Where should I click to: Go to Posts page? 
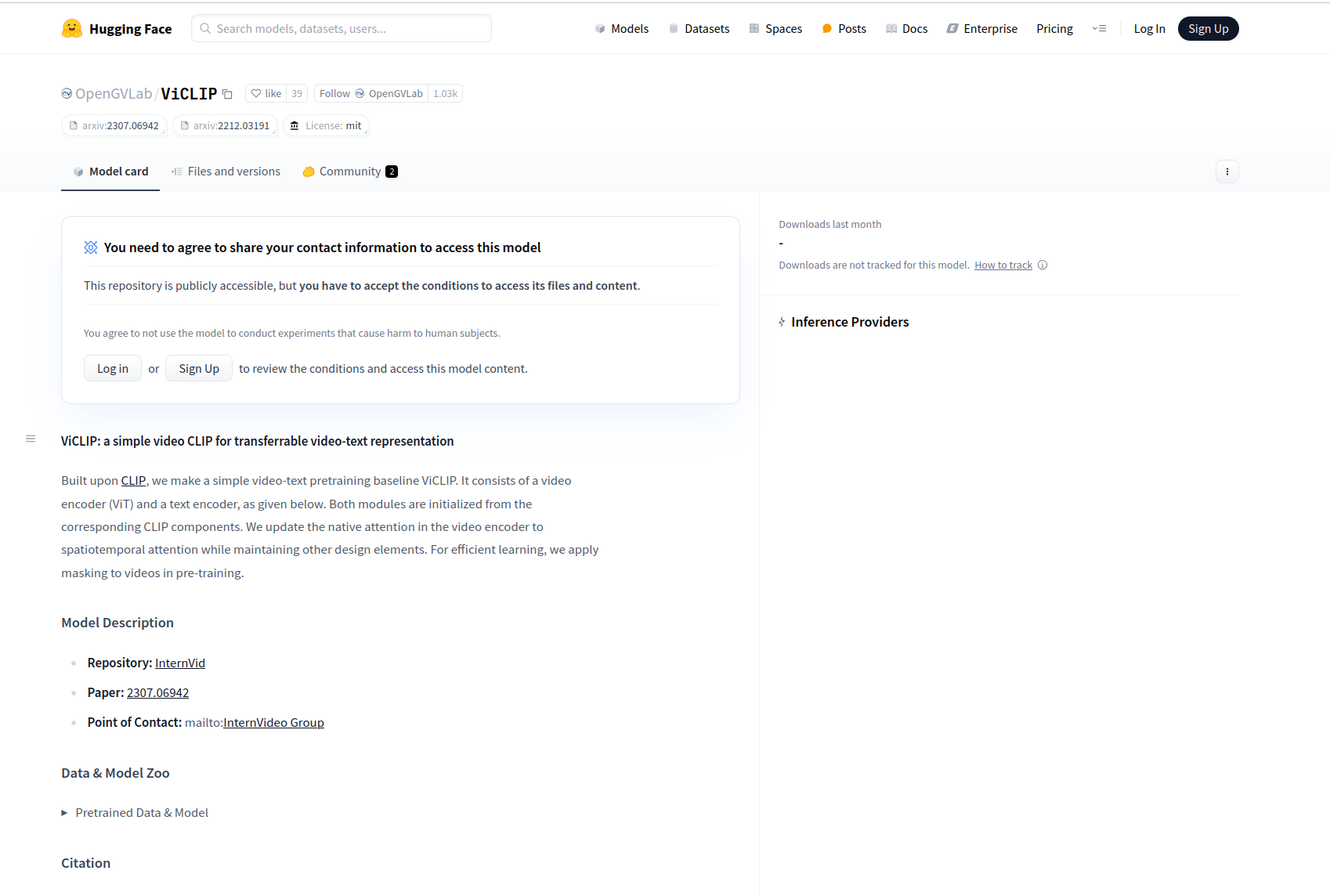point(844,29)
